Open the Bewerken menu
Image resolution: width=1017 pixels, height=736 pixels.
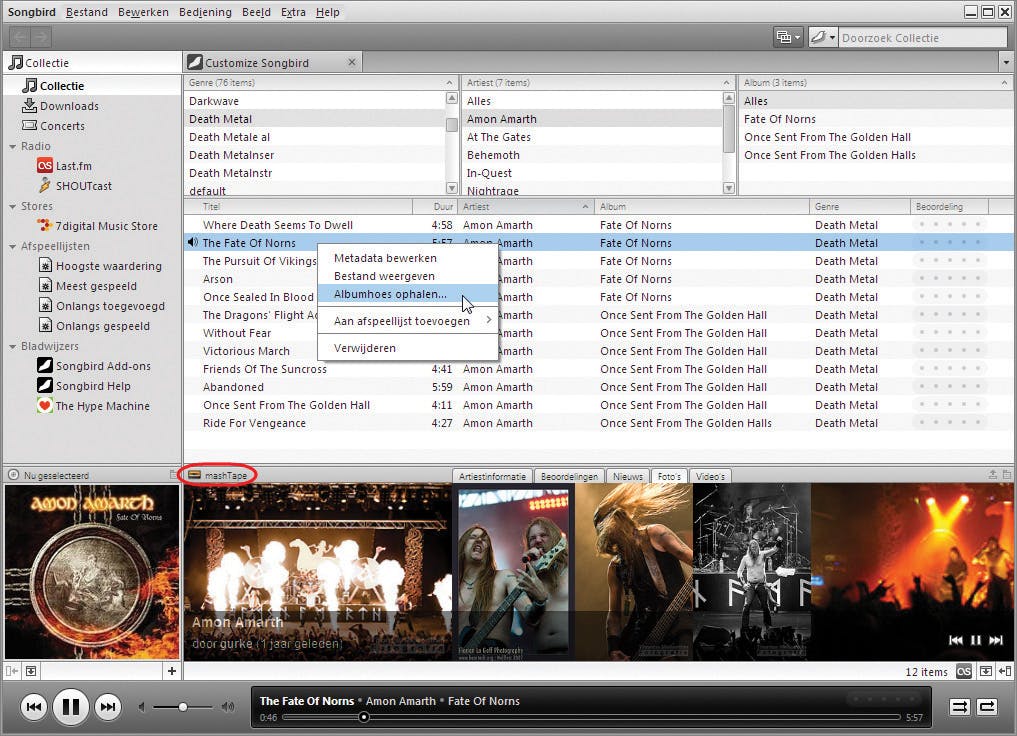pyautogui.click(x=143, y=12)
